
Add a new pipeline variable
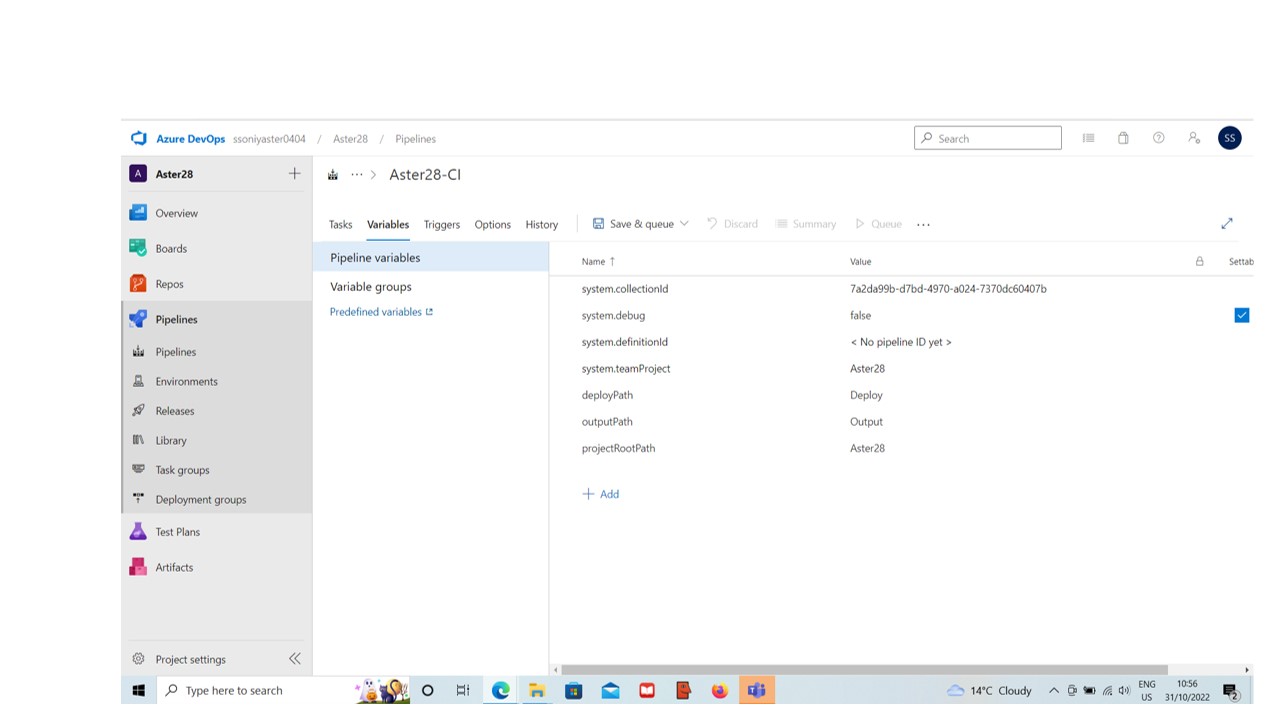click(x=601, y=494)
